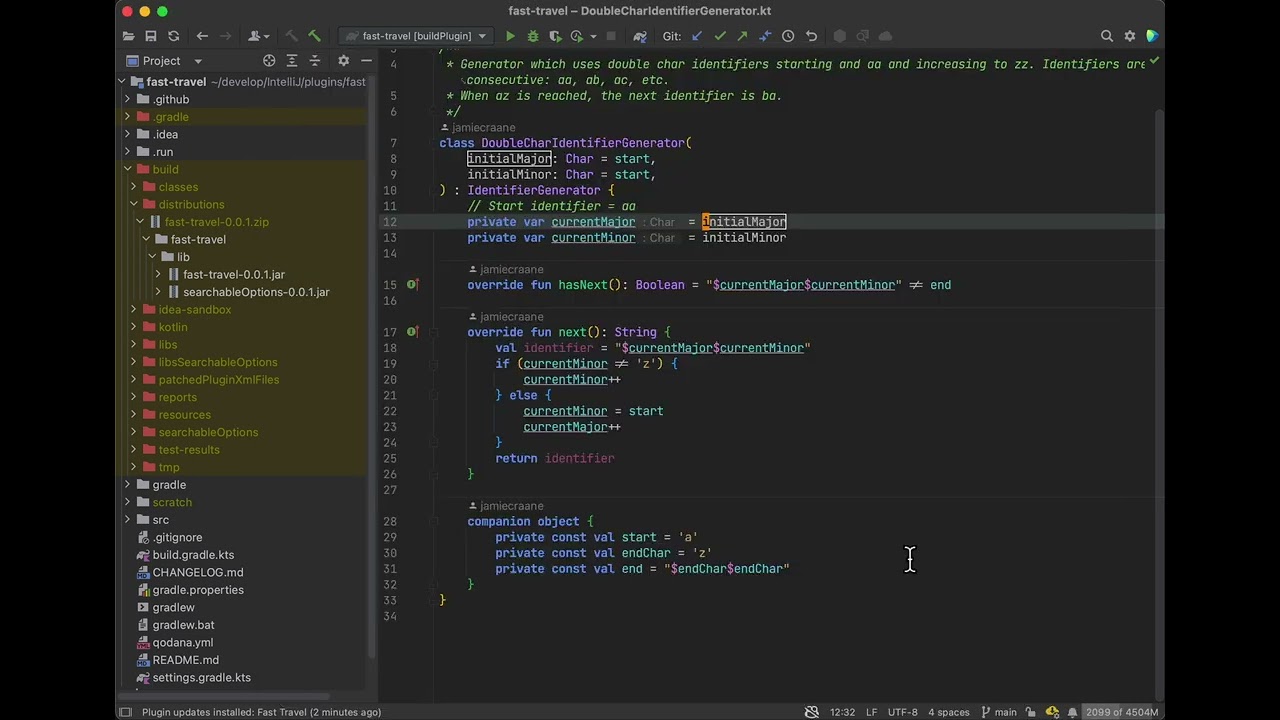Push commits with Git push arrow
This screenshot has height=720, width=1280.
[742, 36]
